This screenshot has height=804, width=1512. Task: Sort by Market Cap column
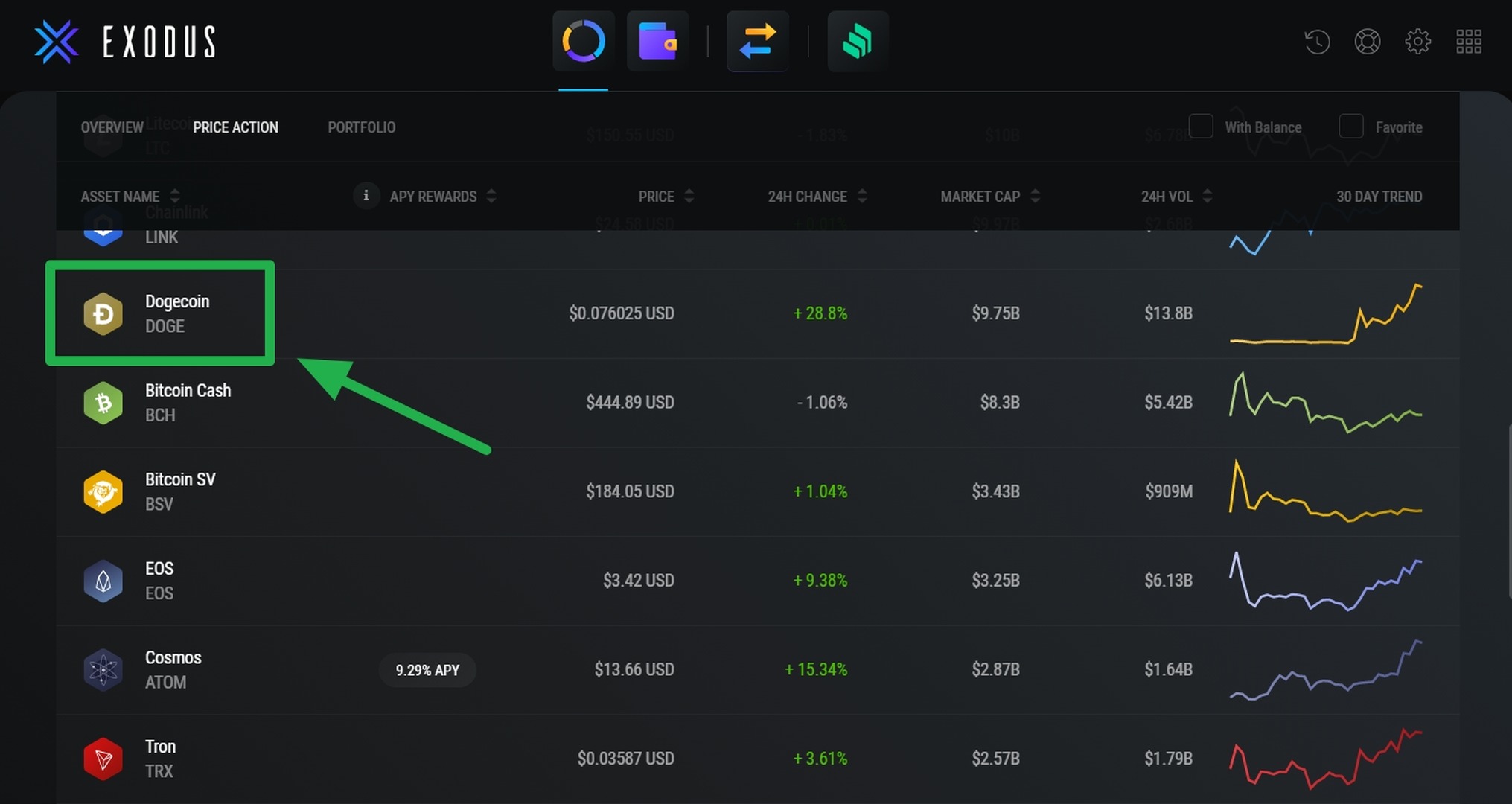(990, 197)
